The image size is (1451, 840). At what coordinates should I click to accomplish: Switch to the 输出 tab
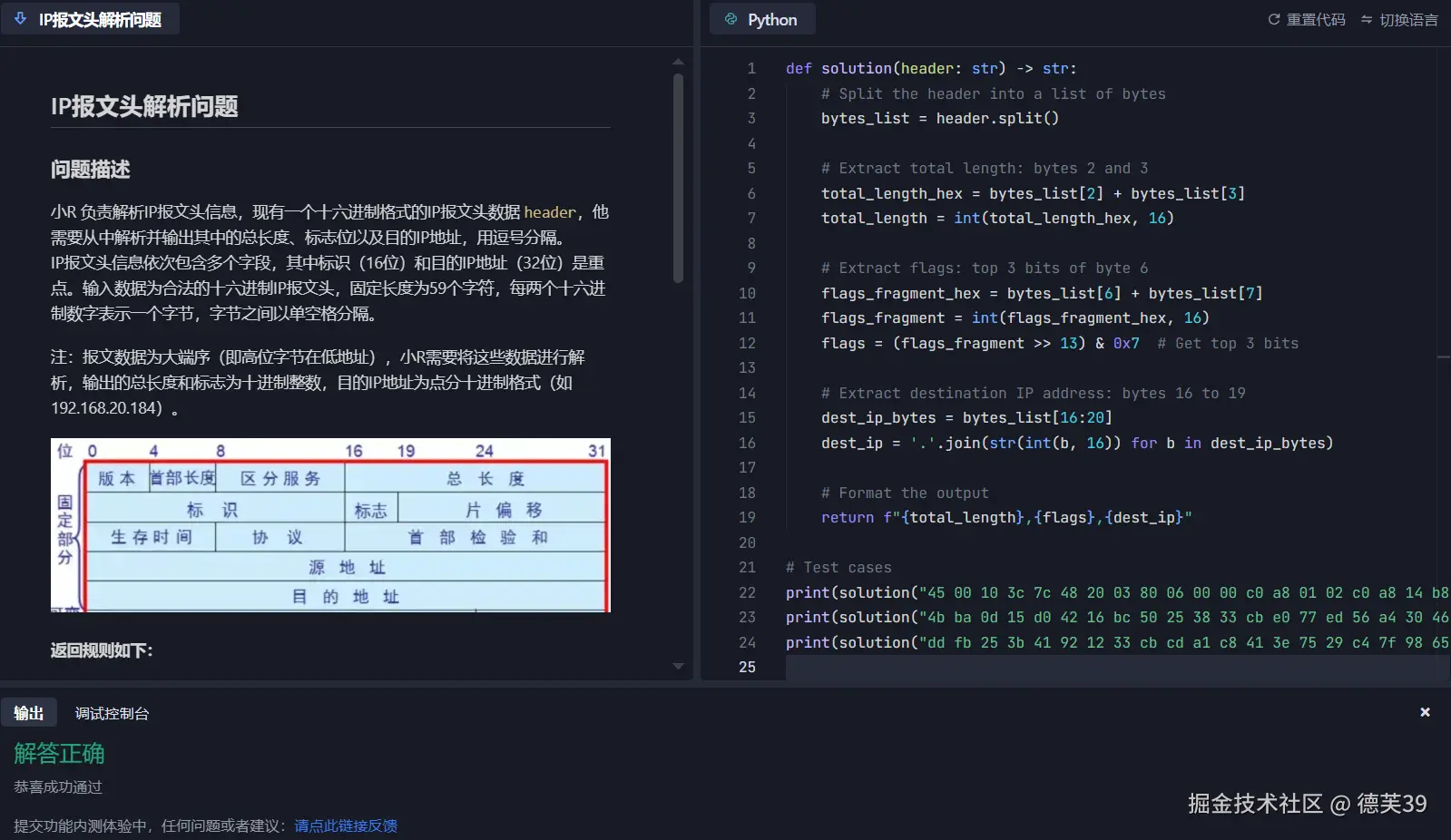[x=28, y=713]
